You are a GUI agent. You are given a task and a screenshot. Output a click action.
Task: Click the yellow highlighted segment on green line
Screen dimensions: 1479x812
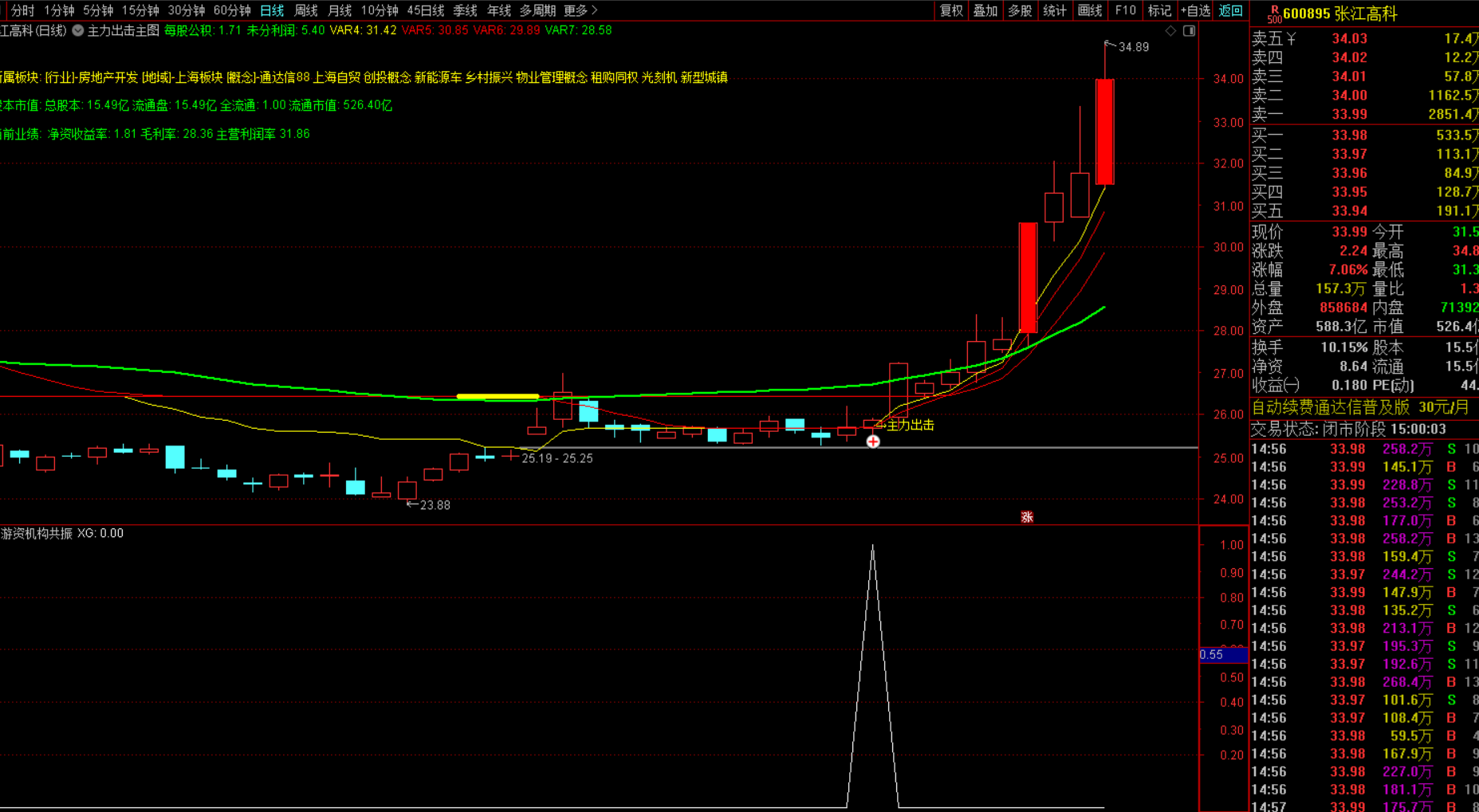point(497,396)
